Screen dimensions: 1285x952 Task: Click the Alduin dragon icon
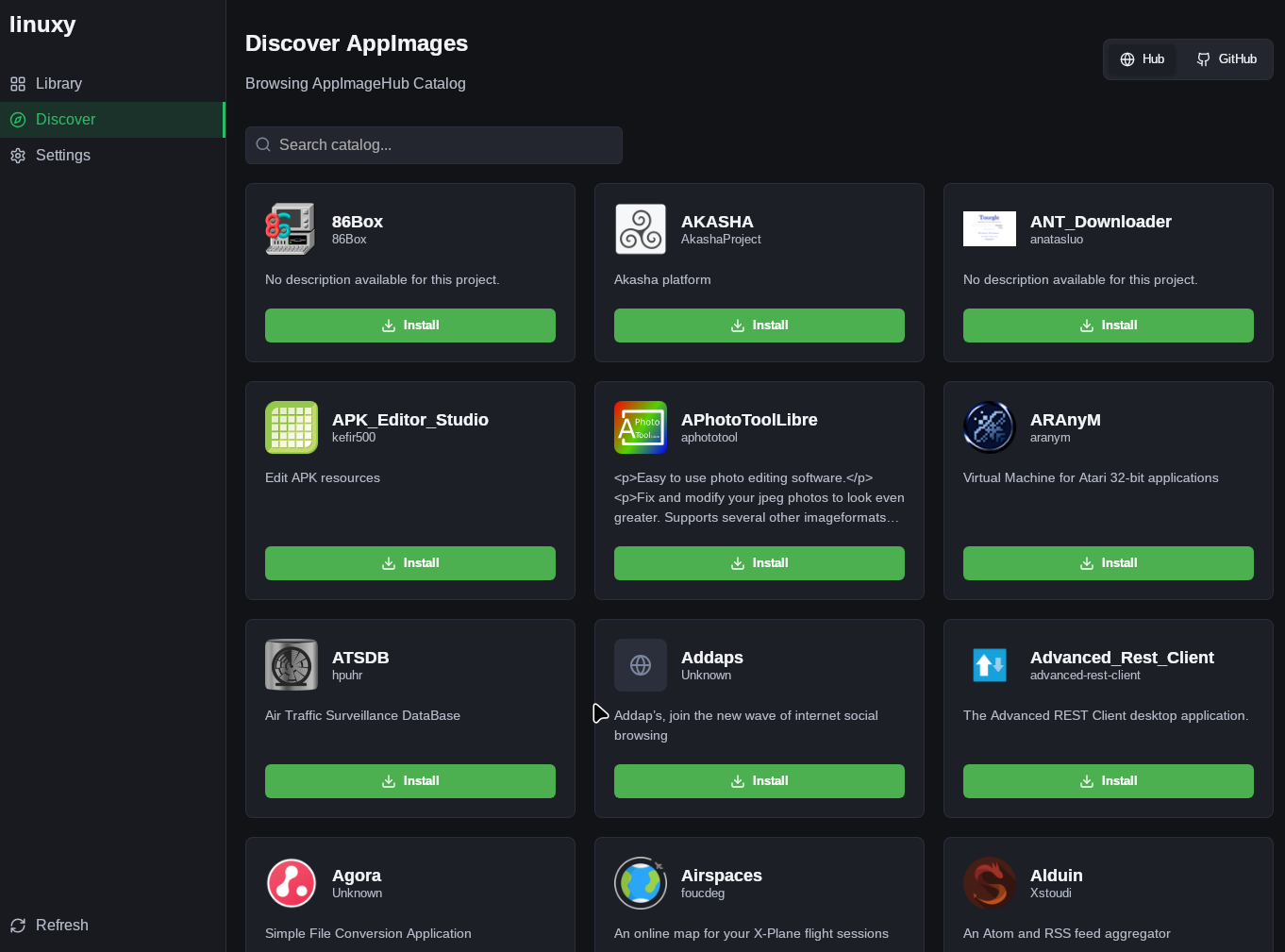coord(990,883)
